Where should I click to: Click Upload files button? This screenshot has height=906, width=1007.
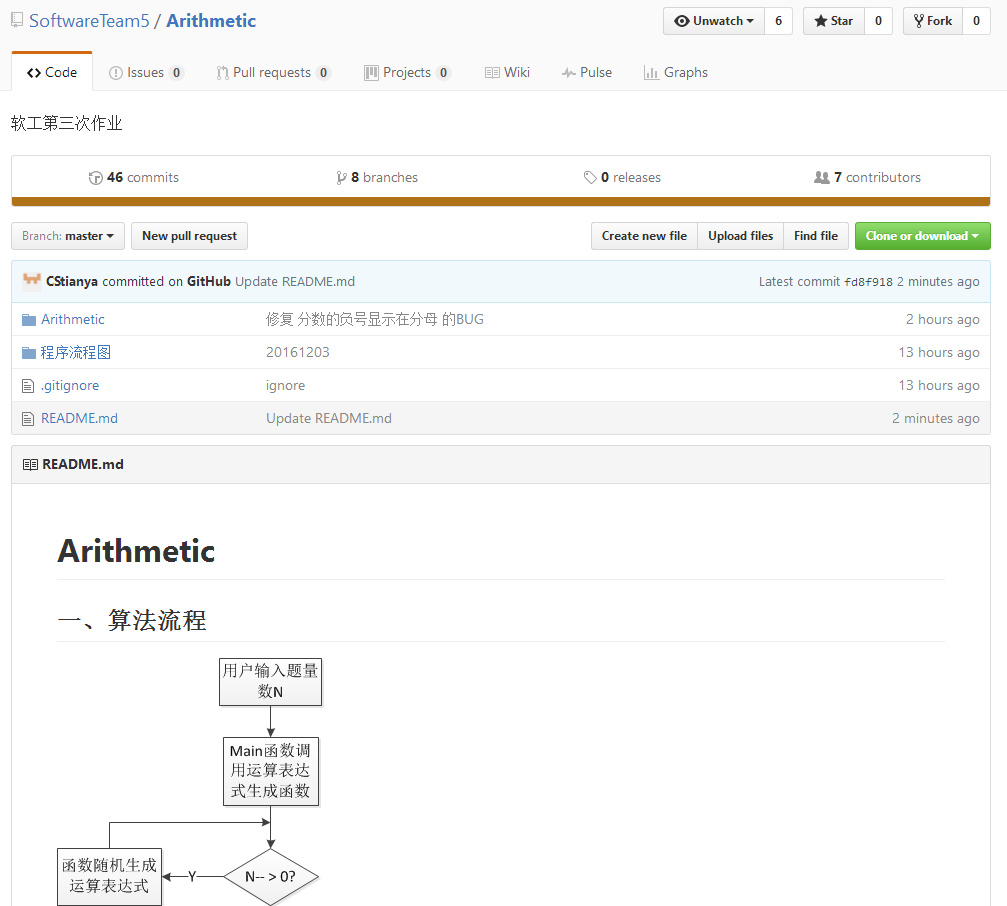[740, 236]
